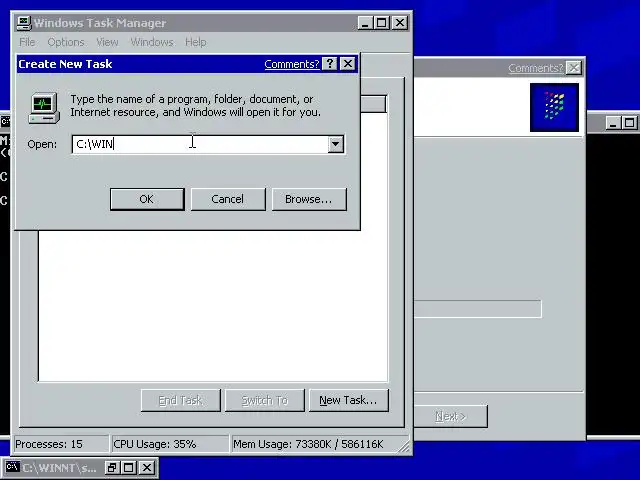
Task: Open the Options menu in Task Manager
Action: pyautogui.click(x=66, y=42)
